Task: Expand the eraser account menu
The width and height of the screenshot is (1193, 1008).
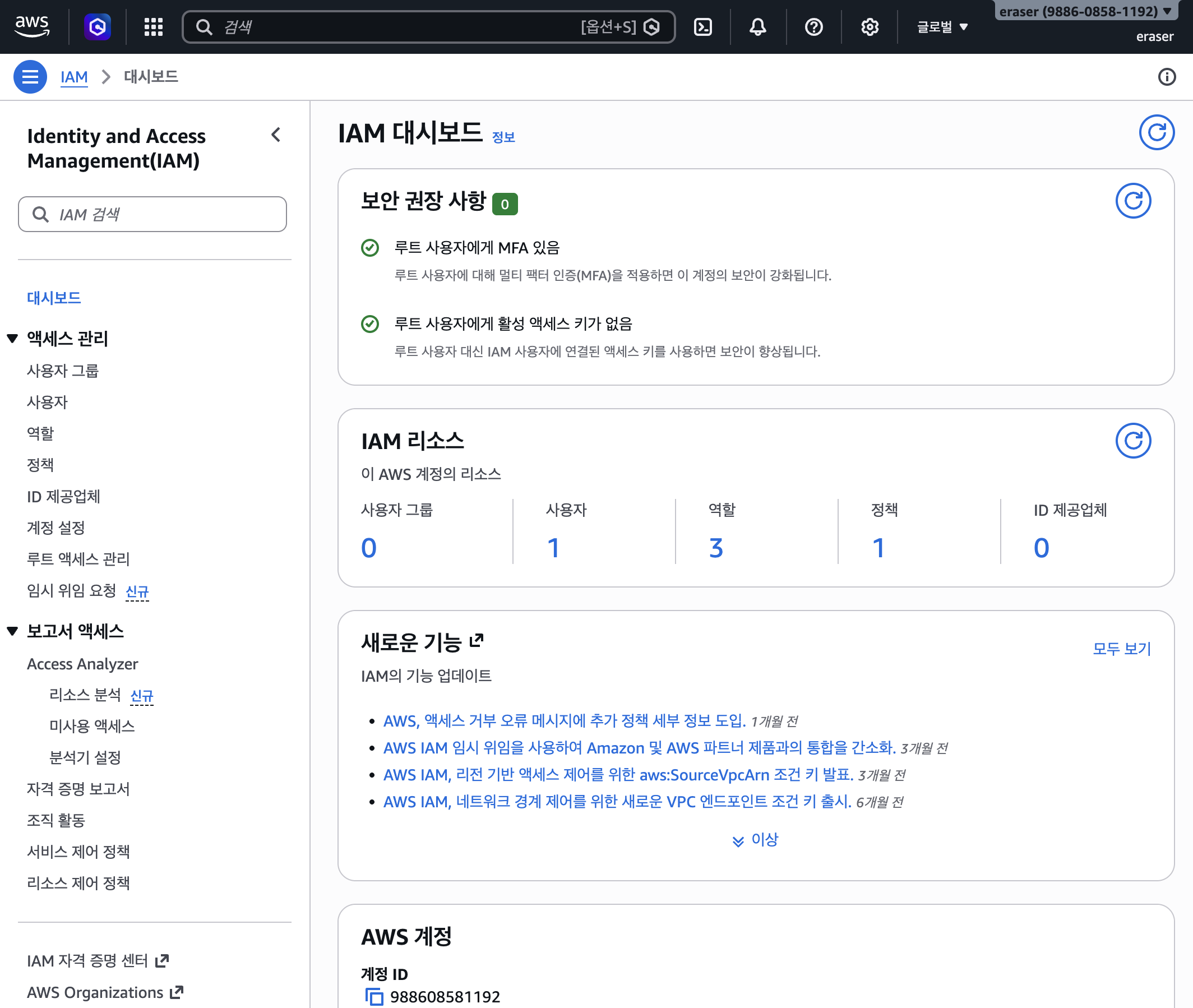Action: coord(1084,11)
